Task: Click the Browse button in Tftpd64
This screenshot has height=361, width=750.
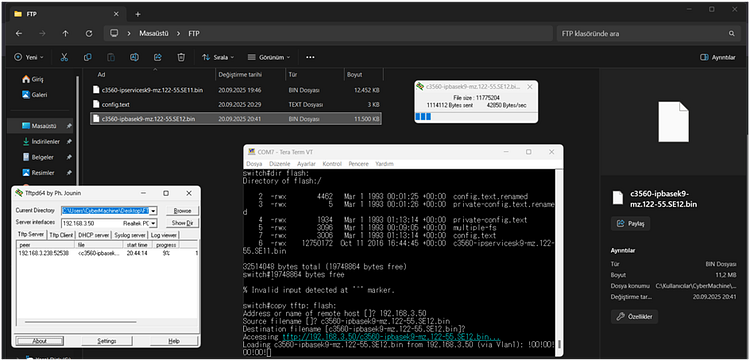Action: coord(182,210)
